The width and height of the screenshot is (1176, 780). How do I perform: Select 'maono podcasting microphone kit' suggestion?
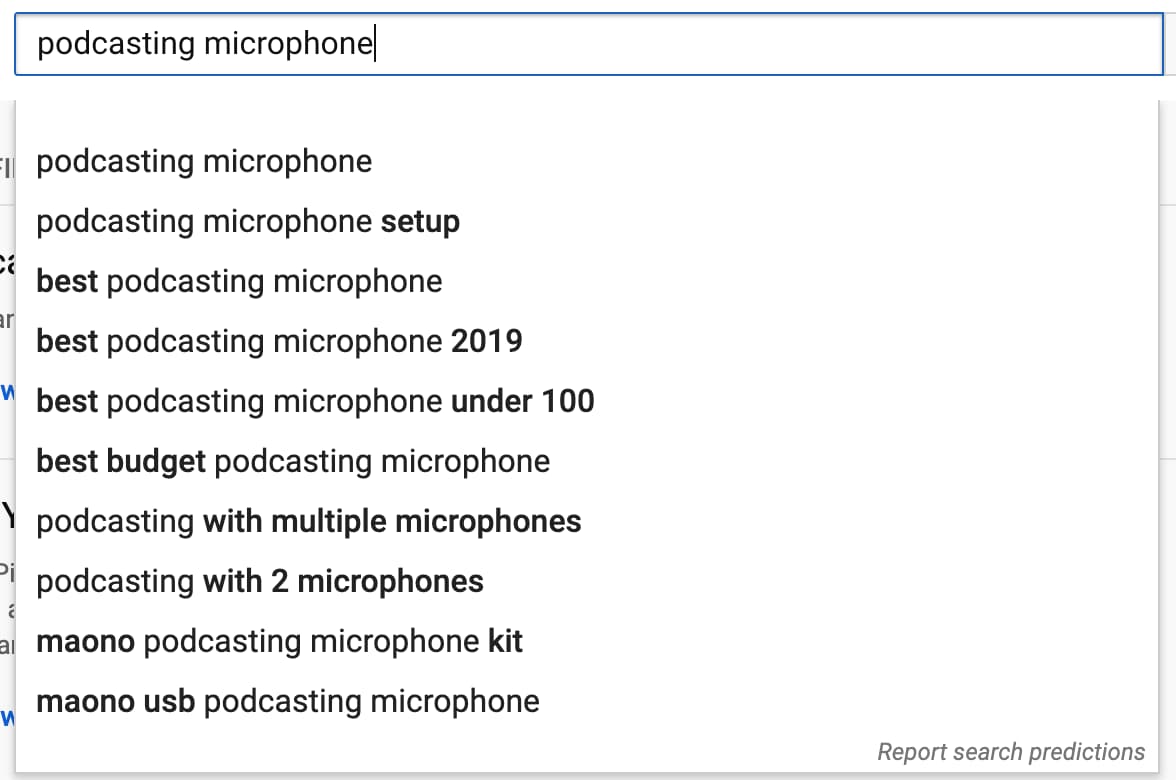pos(279,642)
